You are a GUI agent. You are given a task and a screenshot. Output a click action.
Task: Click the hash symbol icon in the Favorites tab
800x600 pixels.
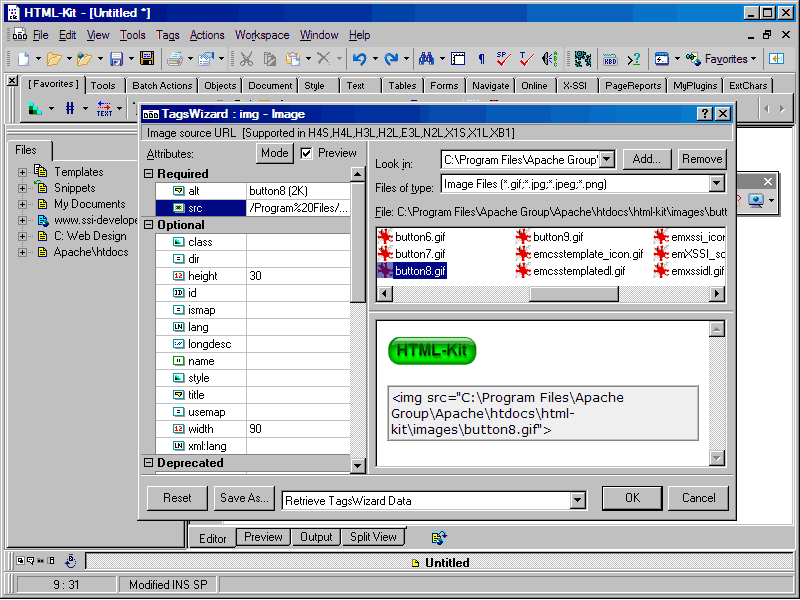point(70,108)
